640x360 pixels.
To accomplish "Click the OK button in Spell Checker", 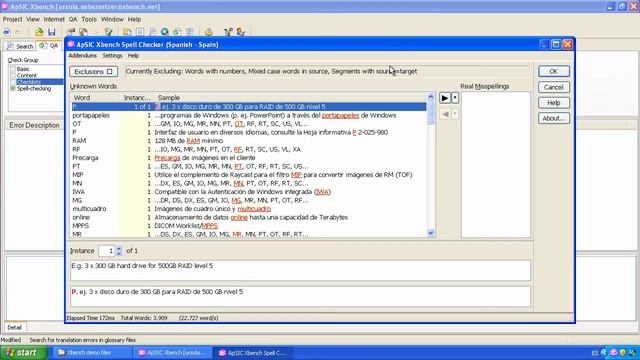I will click(553, 71).
